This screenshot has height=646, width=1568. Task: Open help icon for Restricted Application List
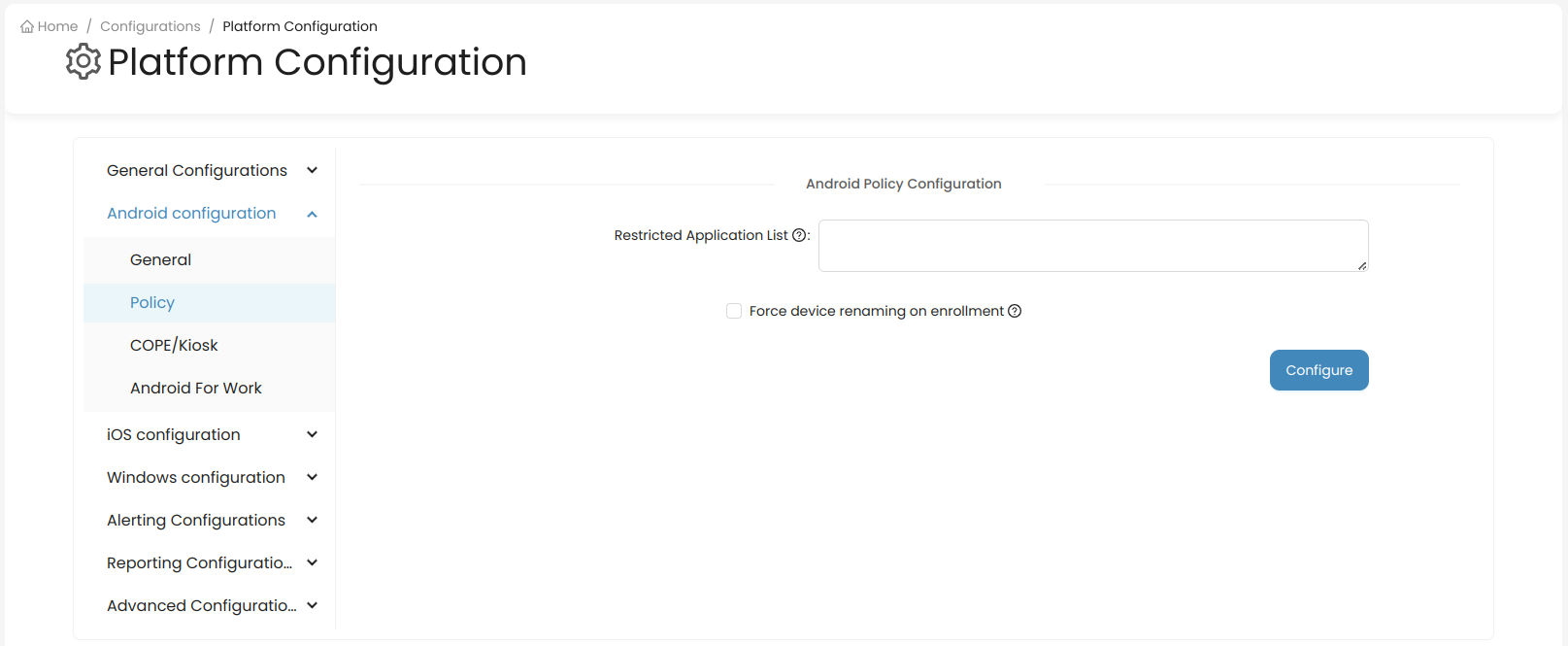[x=799, y=235]
